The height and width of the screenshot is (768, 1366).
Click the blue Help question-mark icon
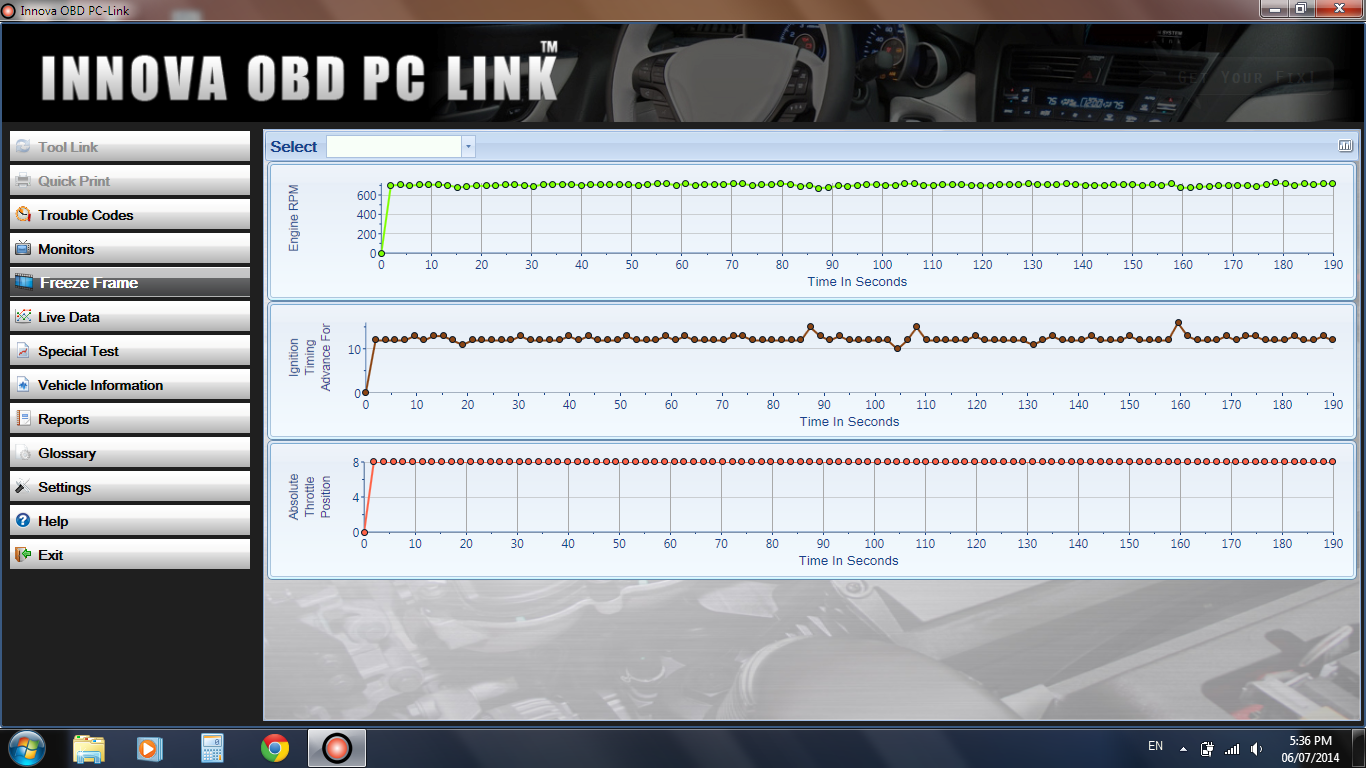(23, 521)
